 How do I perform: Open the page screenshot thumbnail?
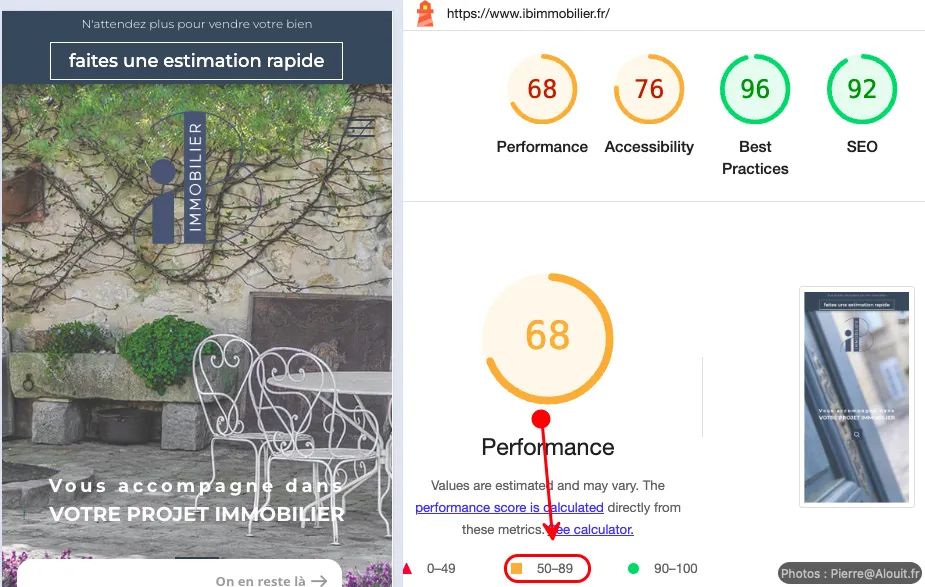[x=856, y=397]
